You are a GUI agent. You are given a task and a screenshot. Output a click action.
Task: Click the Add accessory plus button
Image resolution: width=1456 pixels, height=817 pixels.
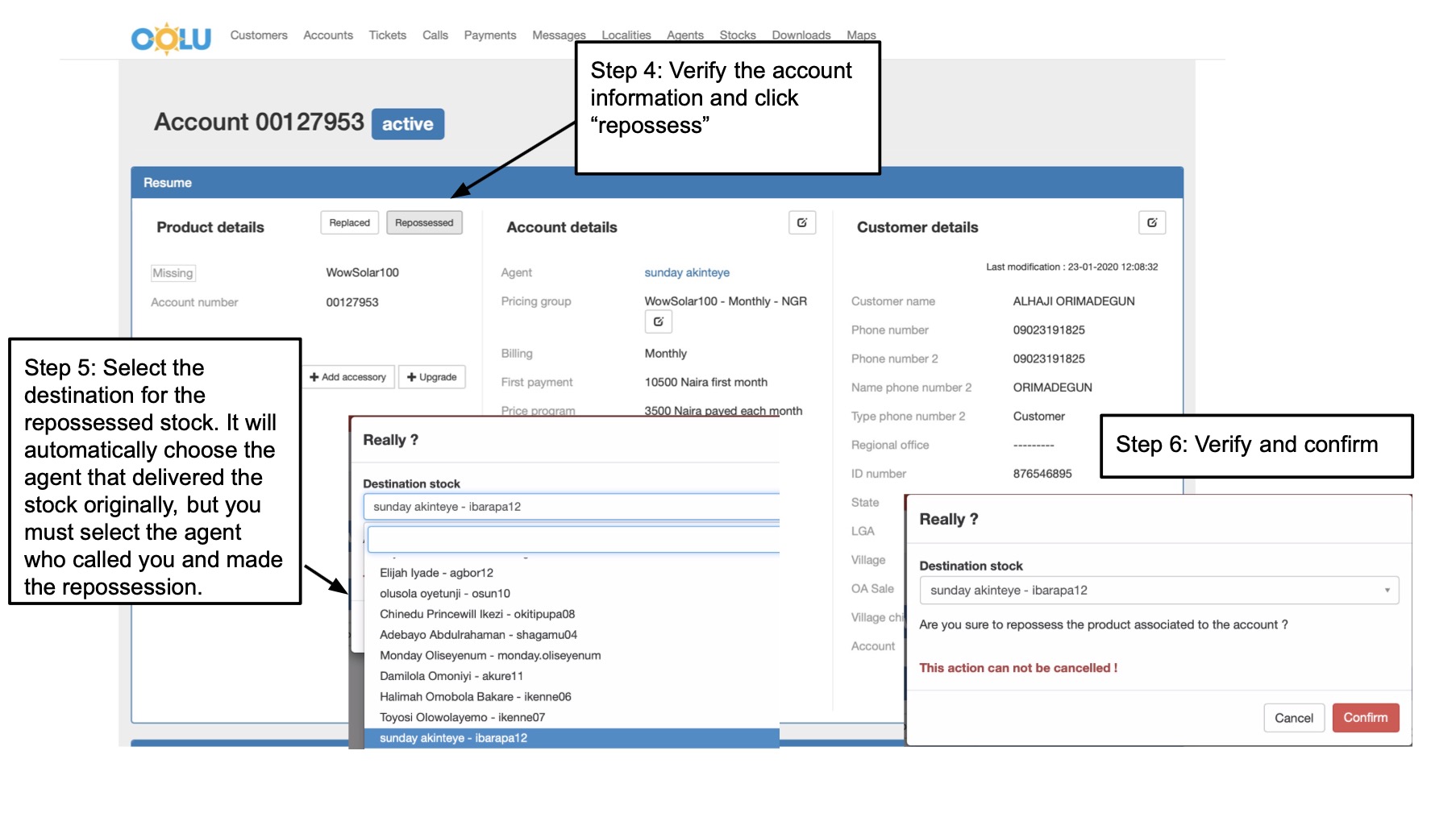(348, 377)
